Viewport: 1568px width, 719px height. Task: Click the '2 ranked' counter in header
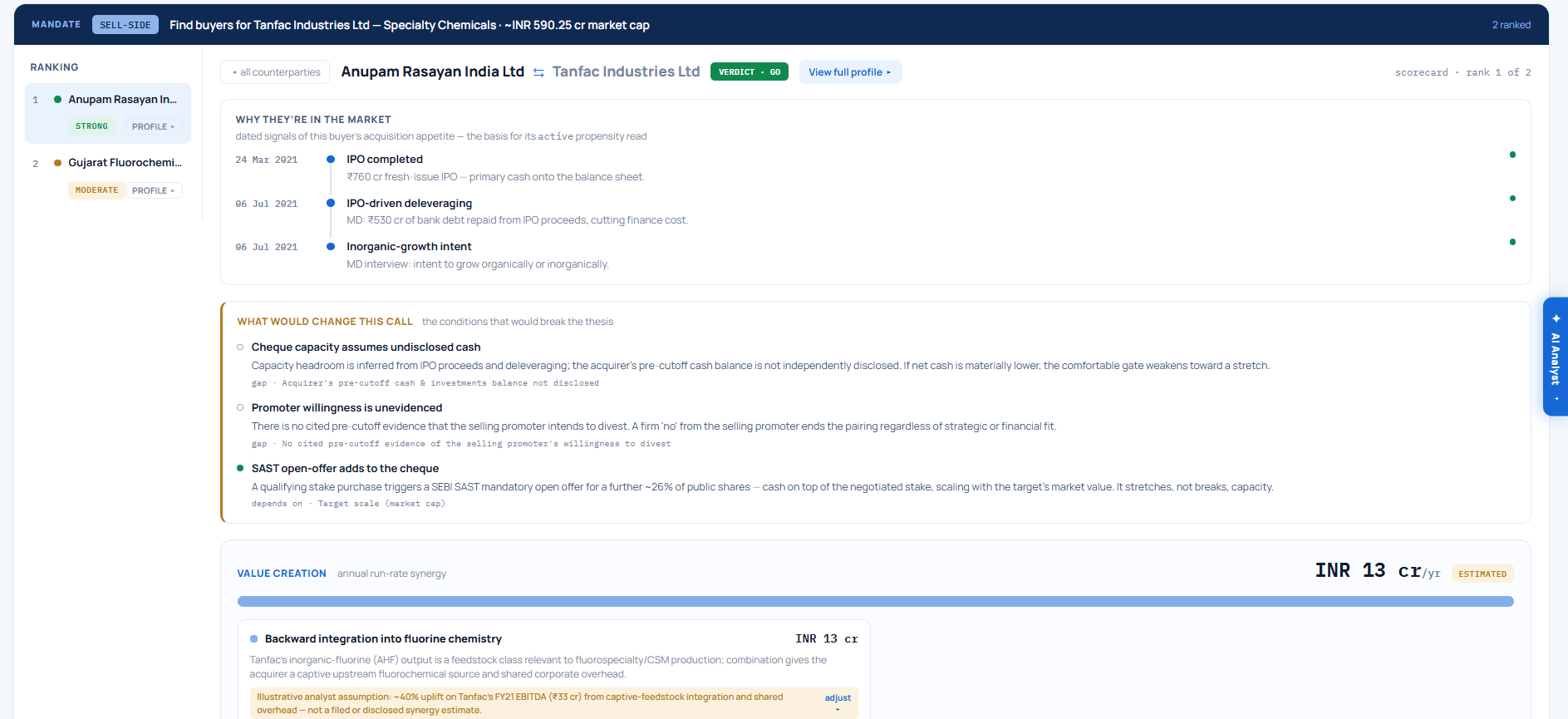(x=1511, y=25)
